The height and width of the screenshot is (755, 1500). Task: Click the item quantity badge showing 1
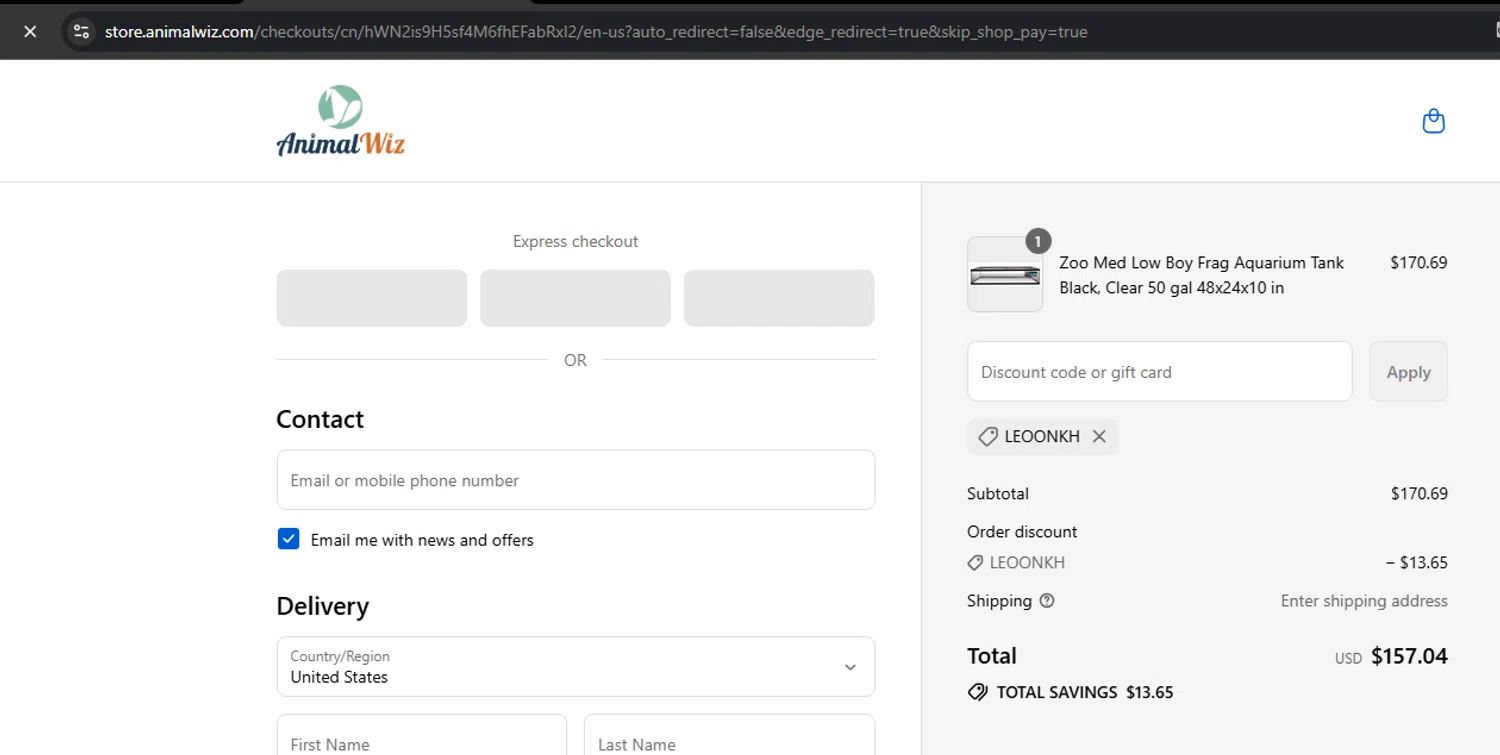point(1038,241)
